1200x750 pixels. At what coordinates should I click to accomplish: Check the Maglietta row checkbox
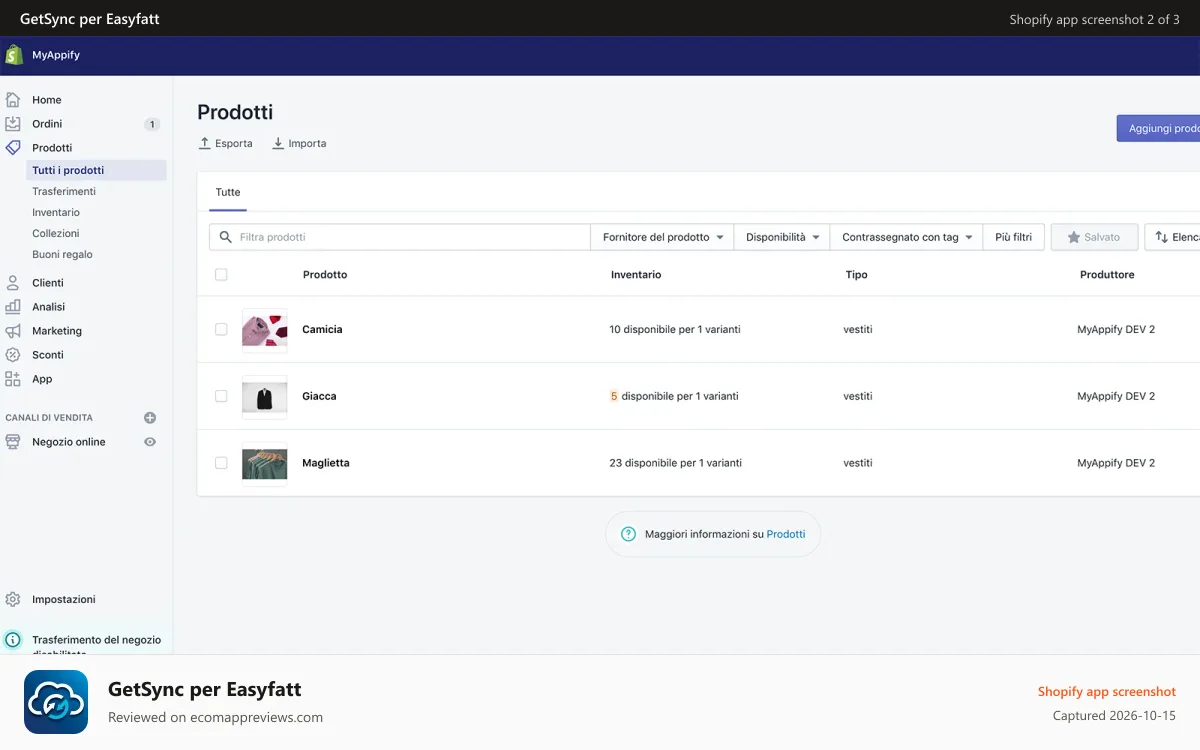coord(221,463)
